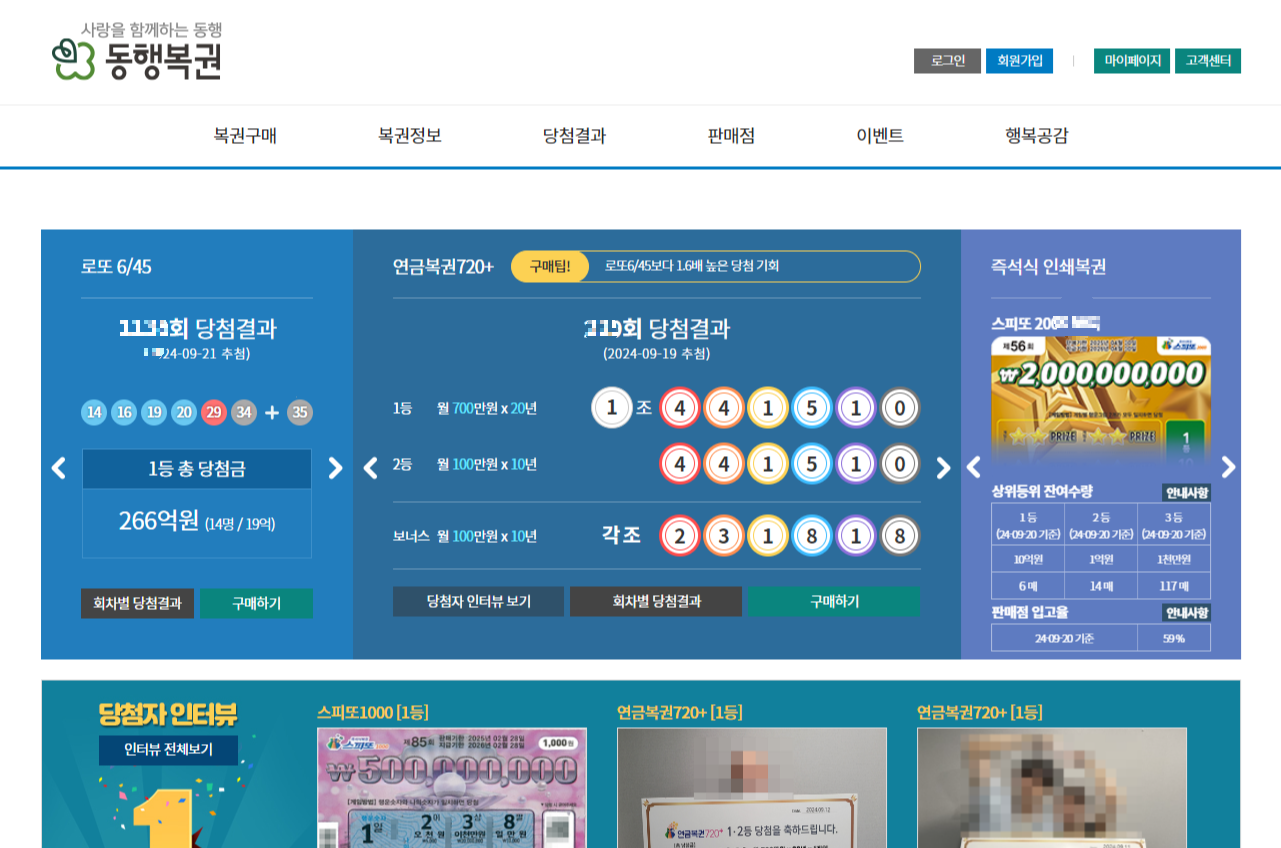1281x848 pixels.
Task: Click the 266억원 prize amount
Action: 159,521
